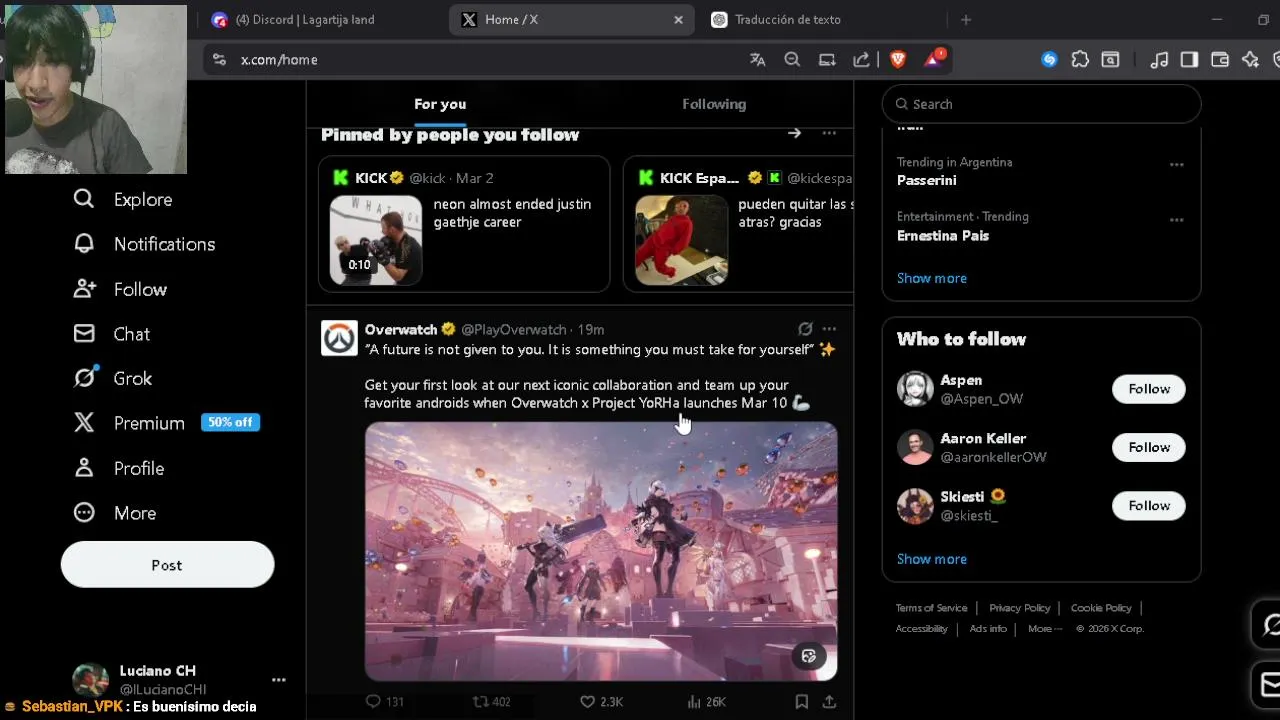Image resolution: width=1280 pixels, height=720 pixels.
Task: Open image edit icon on Overwatch picture
Action: tap(809, 656)
